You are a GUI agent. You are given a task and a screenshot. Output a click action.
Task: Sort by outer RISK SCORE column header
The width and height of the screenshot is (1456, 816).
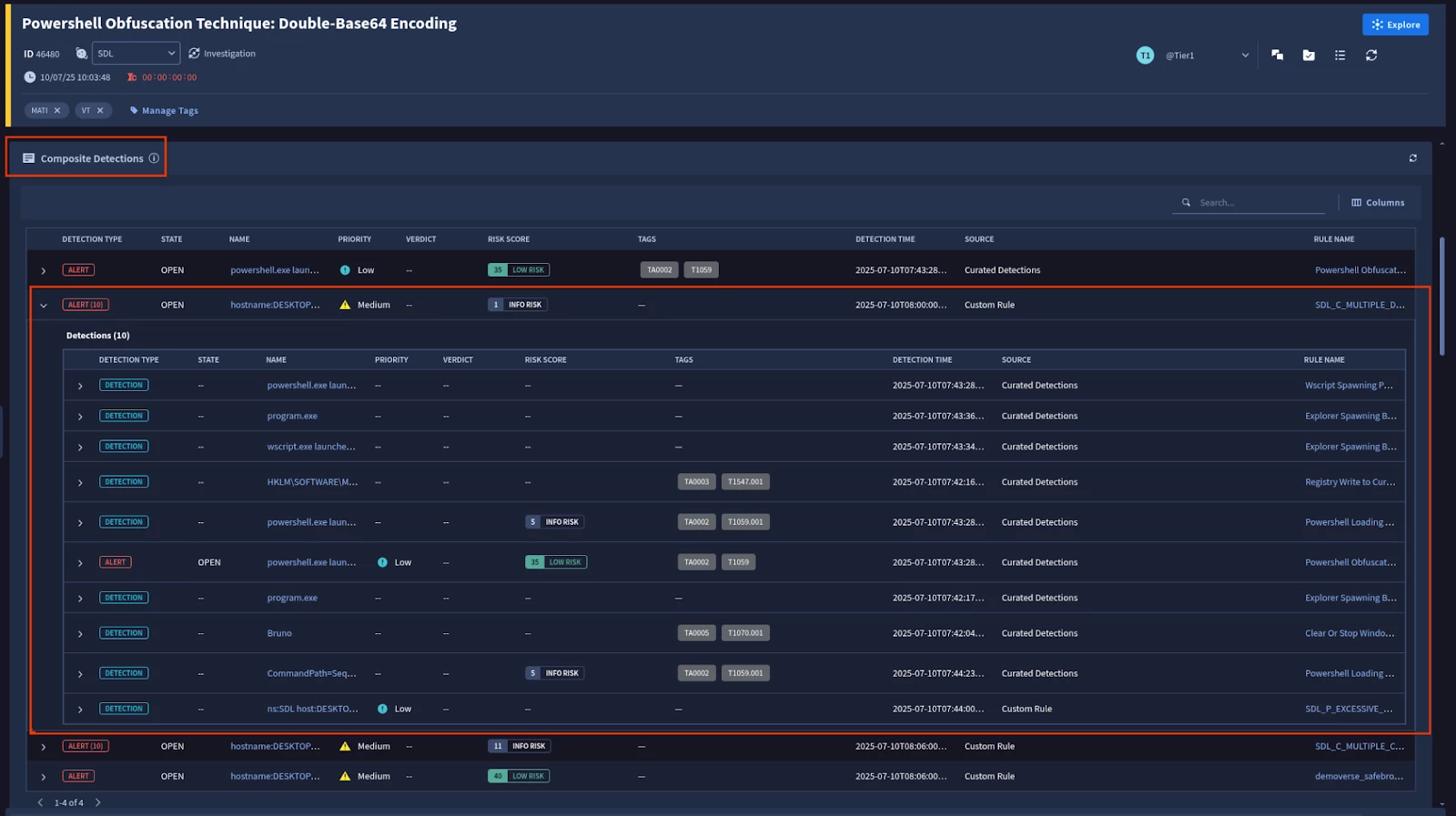(508, 239)
